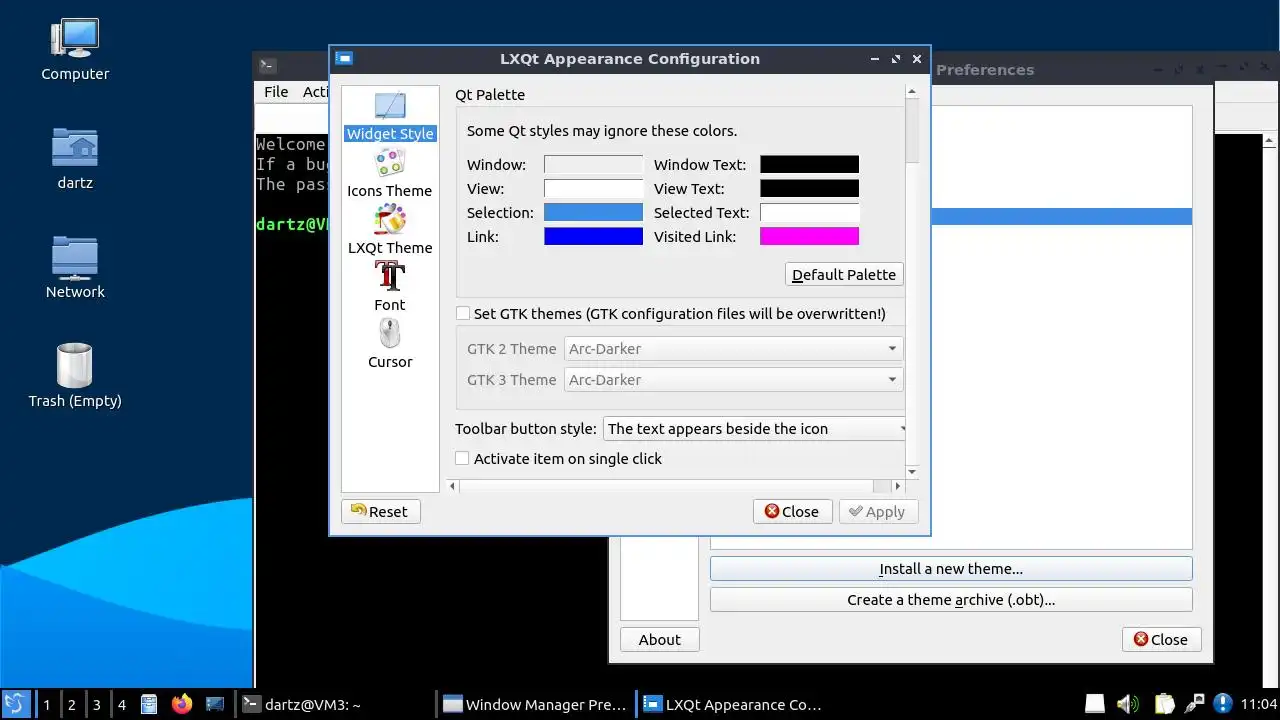Open the GTK 2 Theme dropdown
The image size is (1280, 720).
pyautogui.click(x=733, y=349)
